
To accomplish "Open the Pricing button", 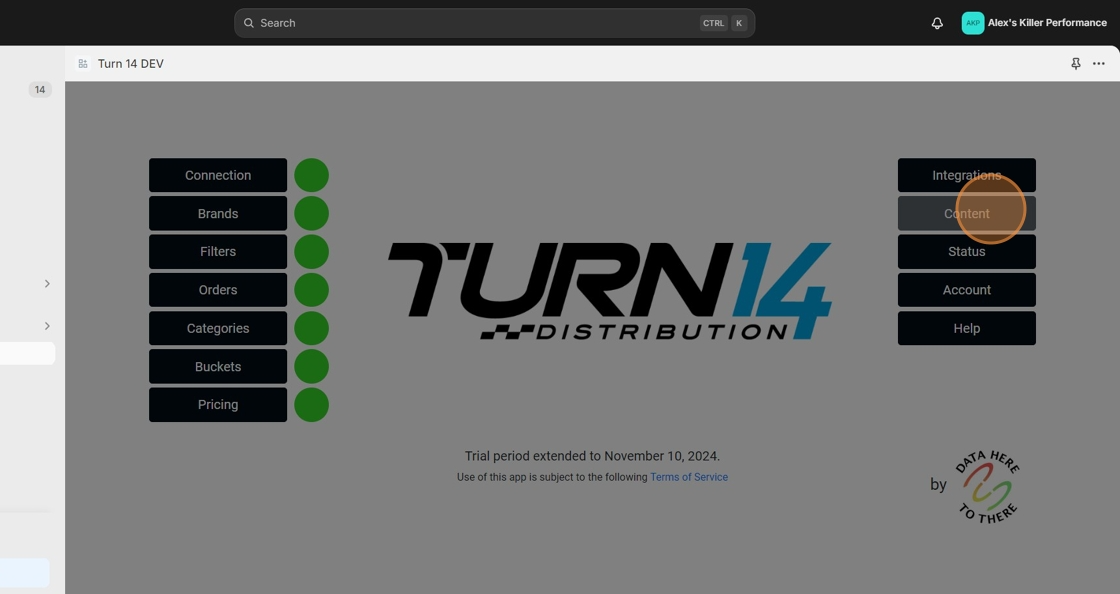I will (x=218, y=405).
